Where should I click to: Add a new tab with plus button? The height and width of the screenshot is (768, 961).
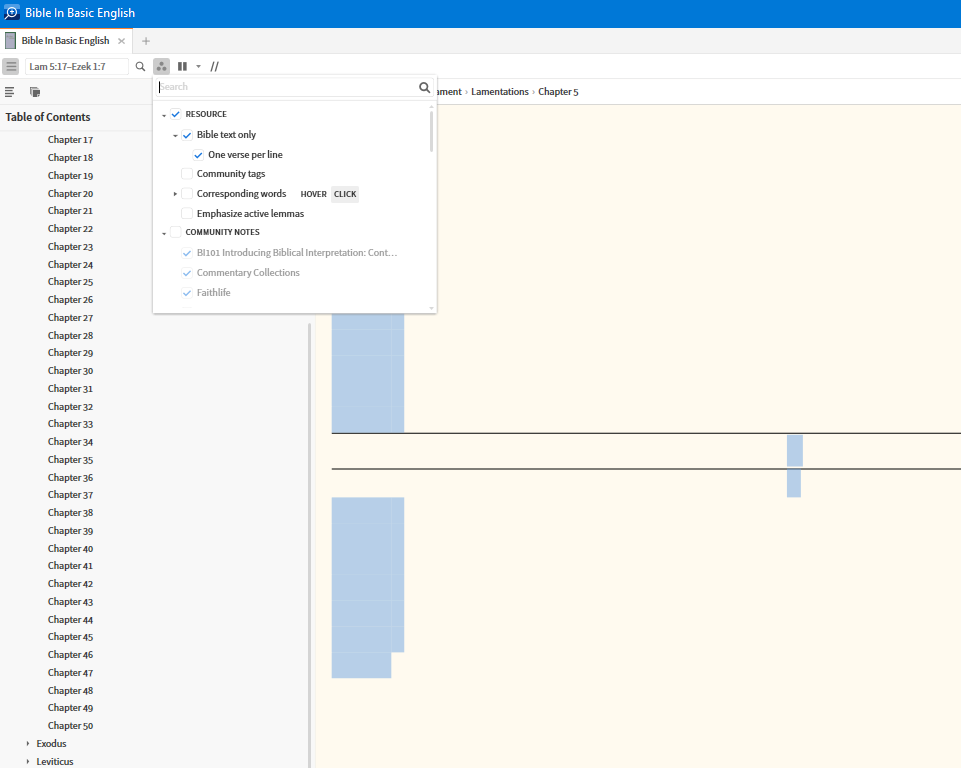tap(146, 41)
